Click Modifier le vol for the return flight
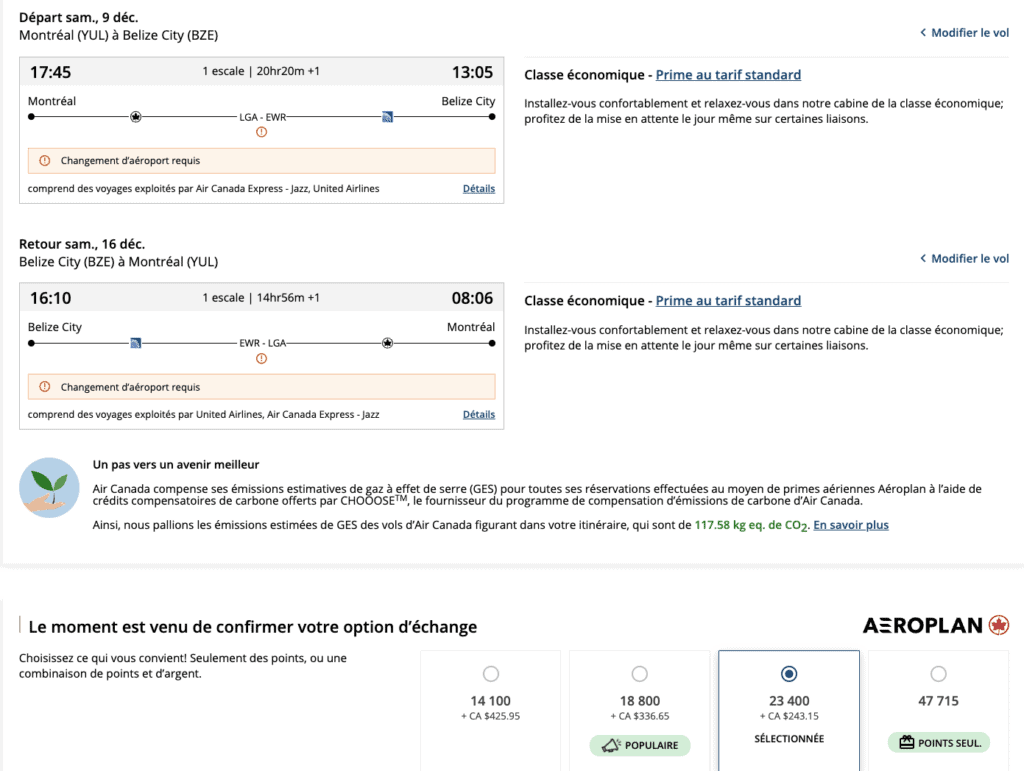This screenshot has height=771, width=1024. pos(964,259)
